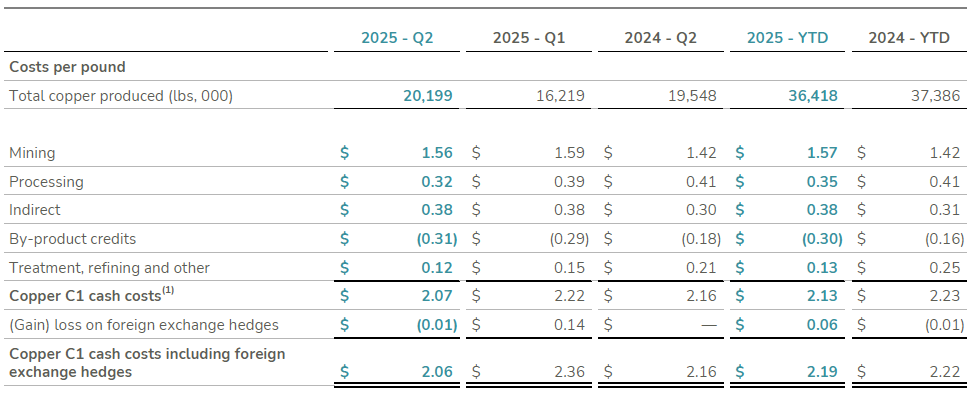
Task: Click the 2025 - Q2 column header
Action: click(397, 38)
